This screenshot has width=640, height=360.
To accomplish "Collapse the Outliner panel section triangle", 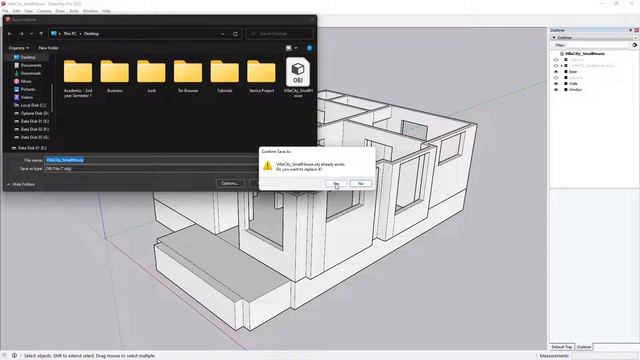I will pyautogui.click(x=554, y=38).
